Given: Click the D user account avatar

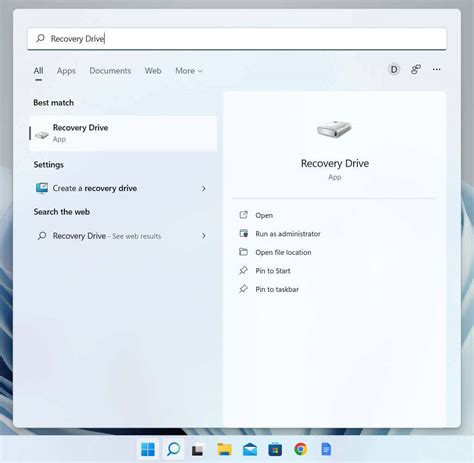Looking at the screenshot, I should pyautogui.click(x=394, y=69).
